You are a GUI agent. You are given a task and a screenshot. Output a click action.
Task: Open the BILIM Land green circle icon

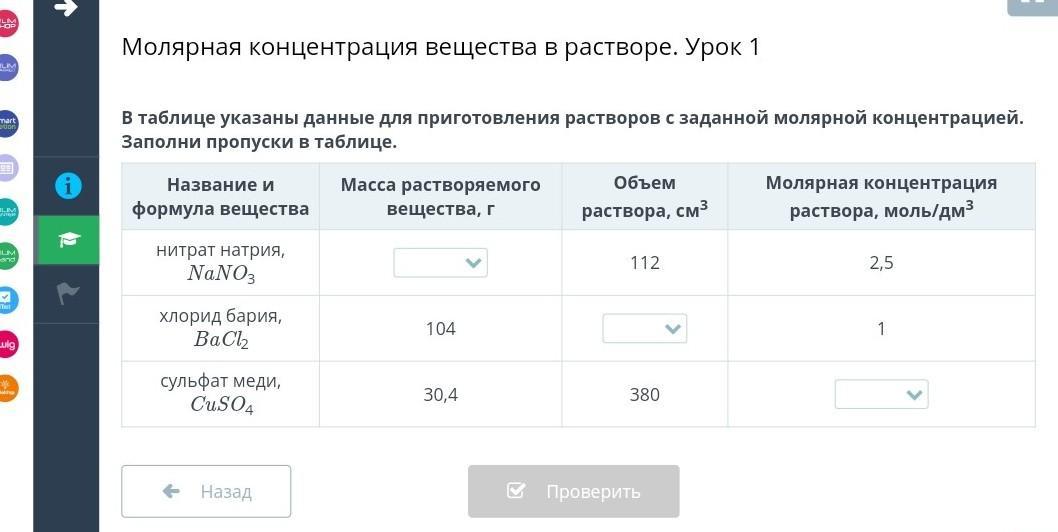7,256
